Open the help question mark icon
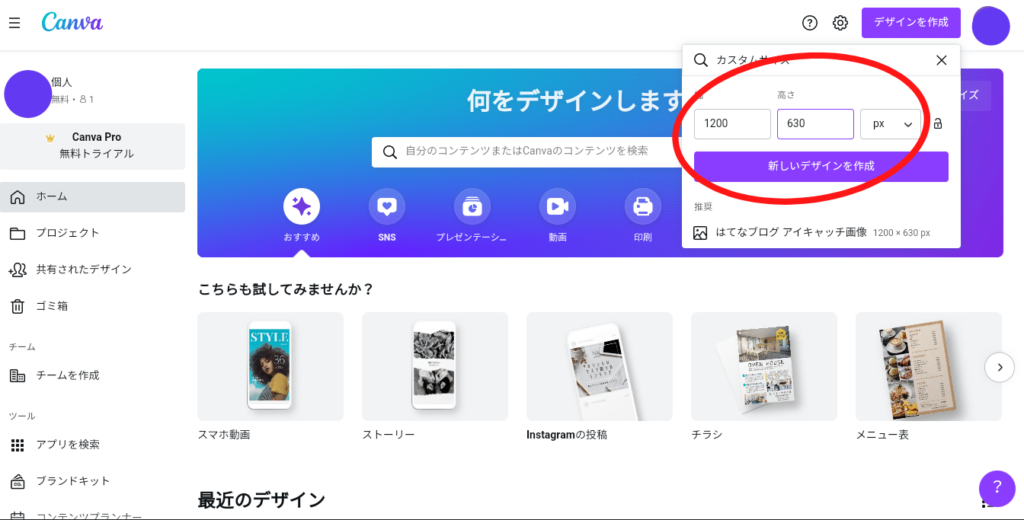The image size is (1024, 520). [x=810, y=23]
